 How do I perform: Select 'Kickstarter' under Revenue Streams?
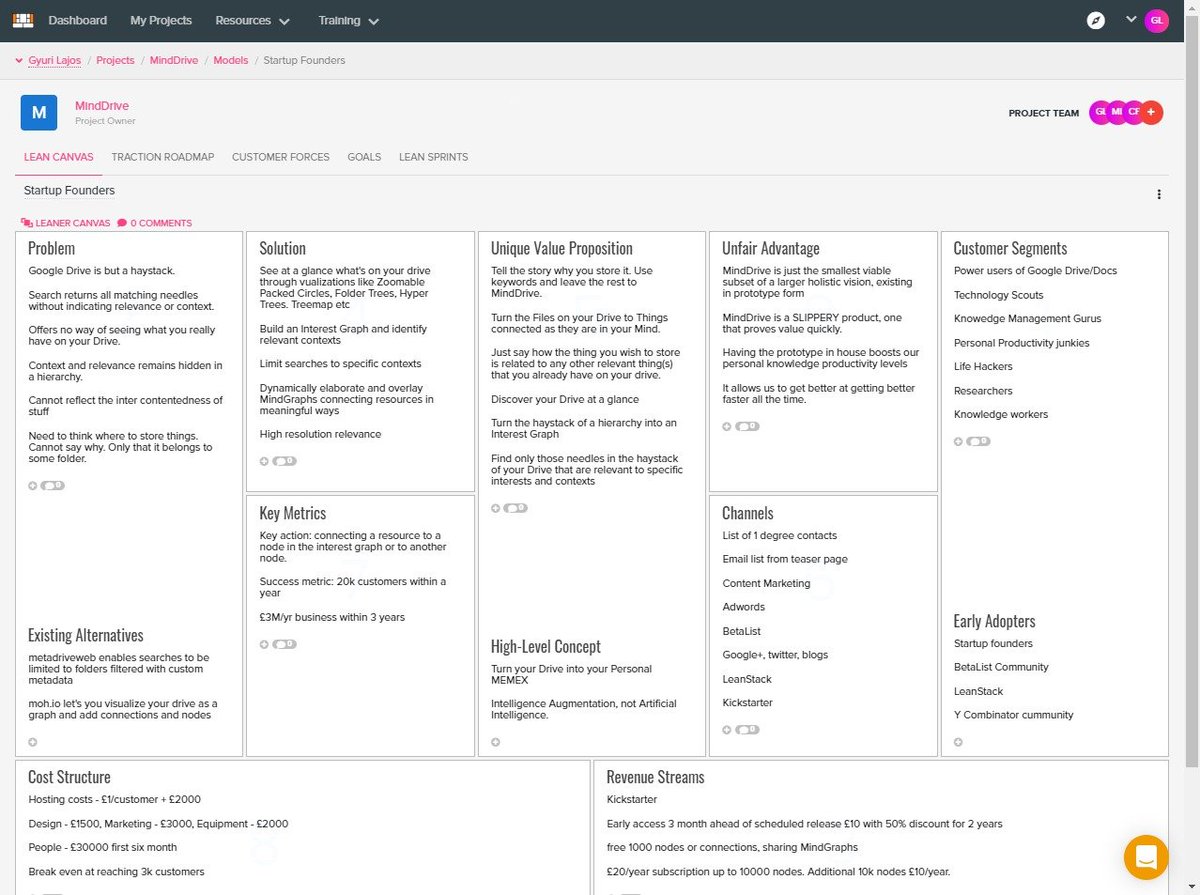[x=631, y=800]
